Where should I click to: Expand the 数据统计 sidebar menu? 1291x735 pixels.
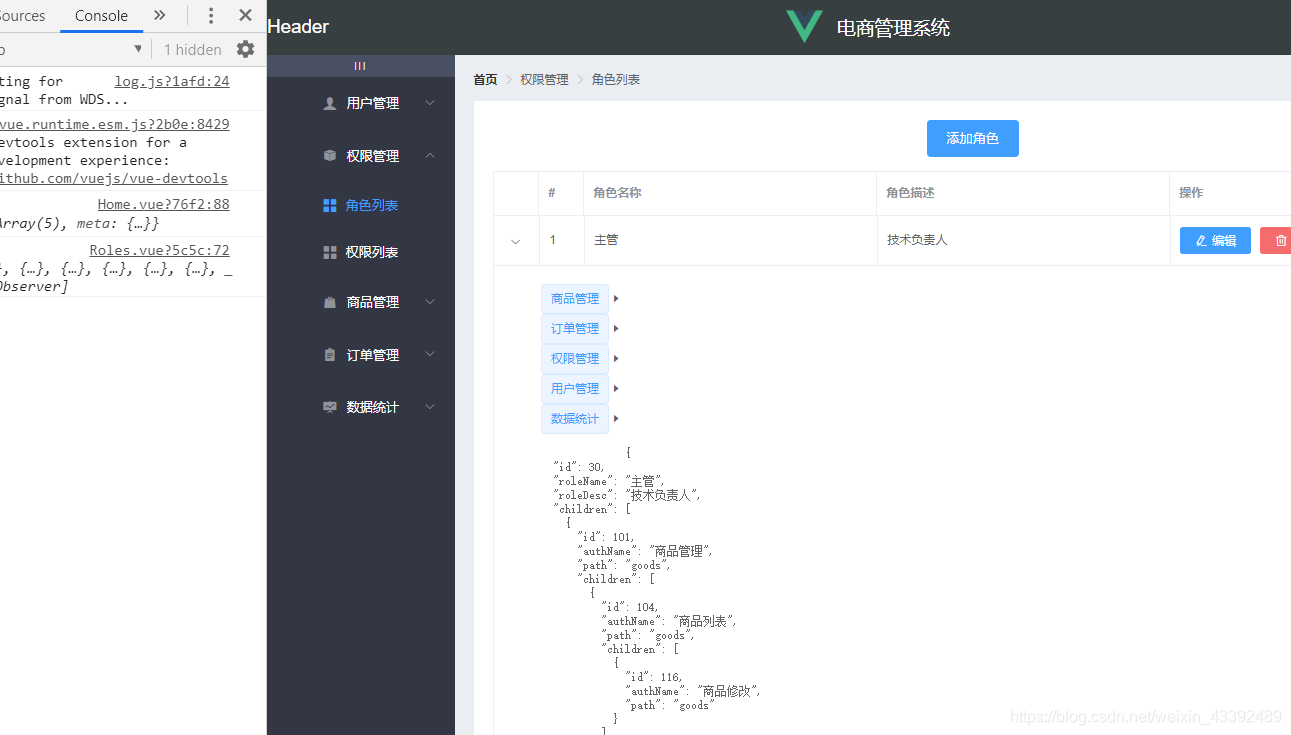(361, 407)
